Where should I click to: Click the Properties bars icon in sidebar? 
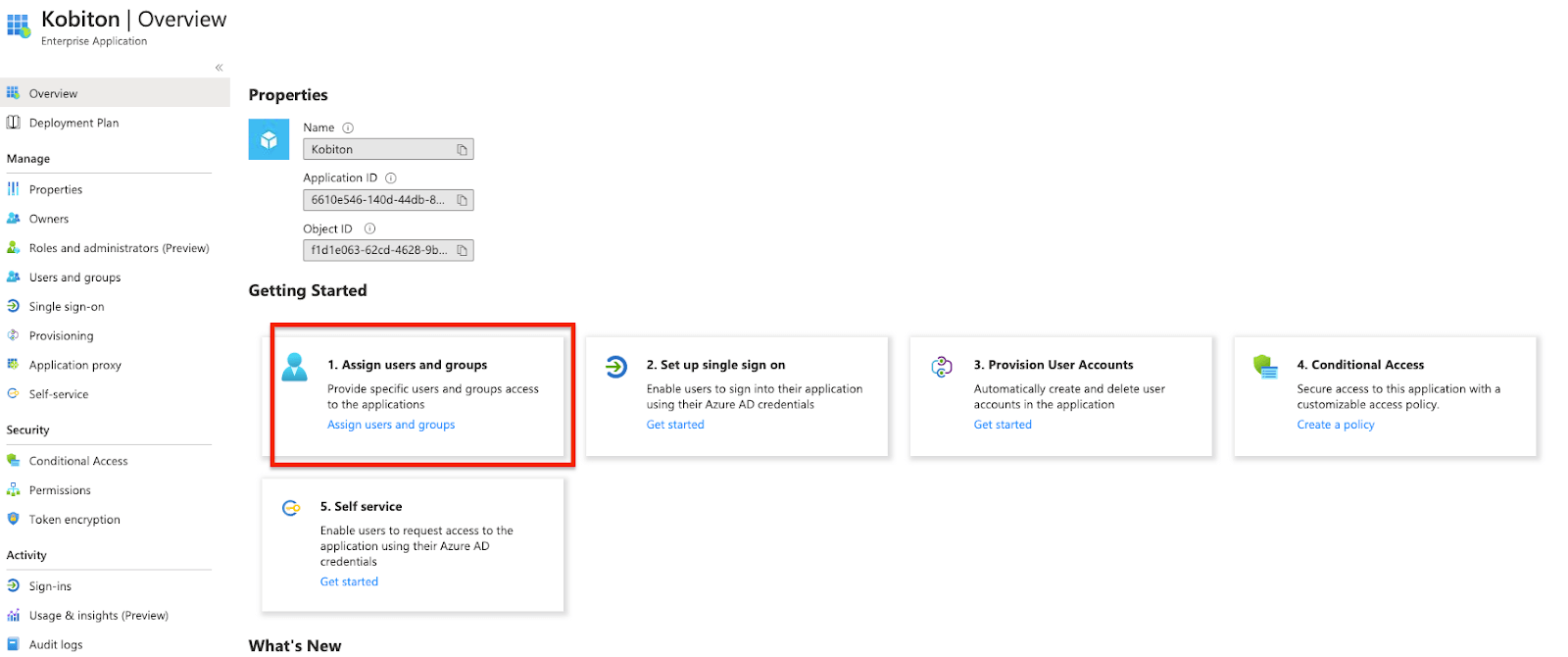click(13, 189)
